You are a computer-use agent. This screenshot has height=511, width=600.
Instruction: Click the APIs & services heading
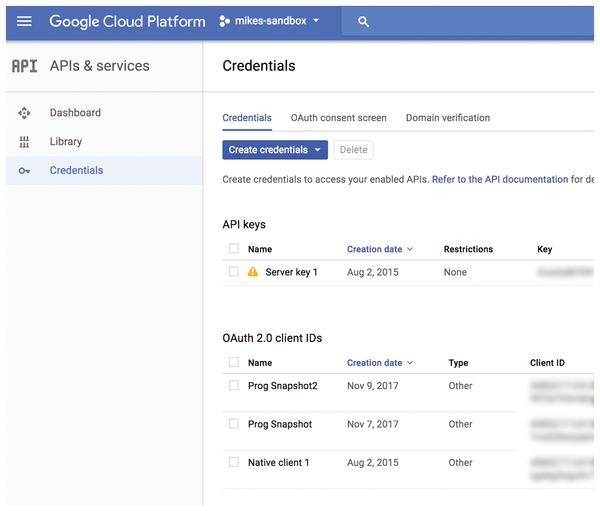click(99, 66)
